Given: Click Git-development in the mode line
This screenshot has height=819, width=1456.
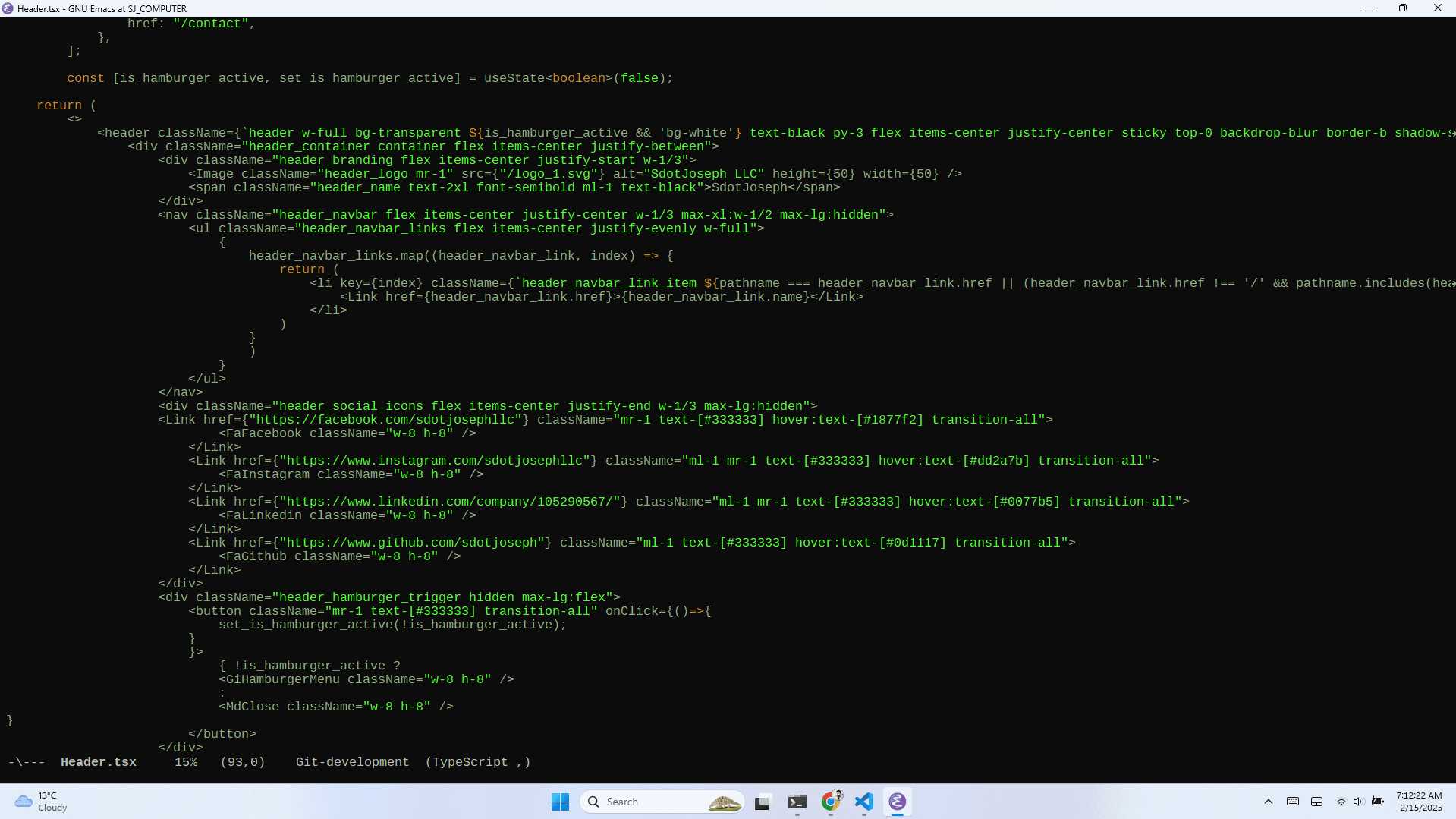Looking at the screenshot, I should [352, 762].
